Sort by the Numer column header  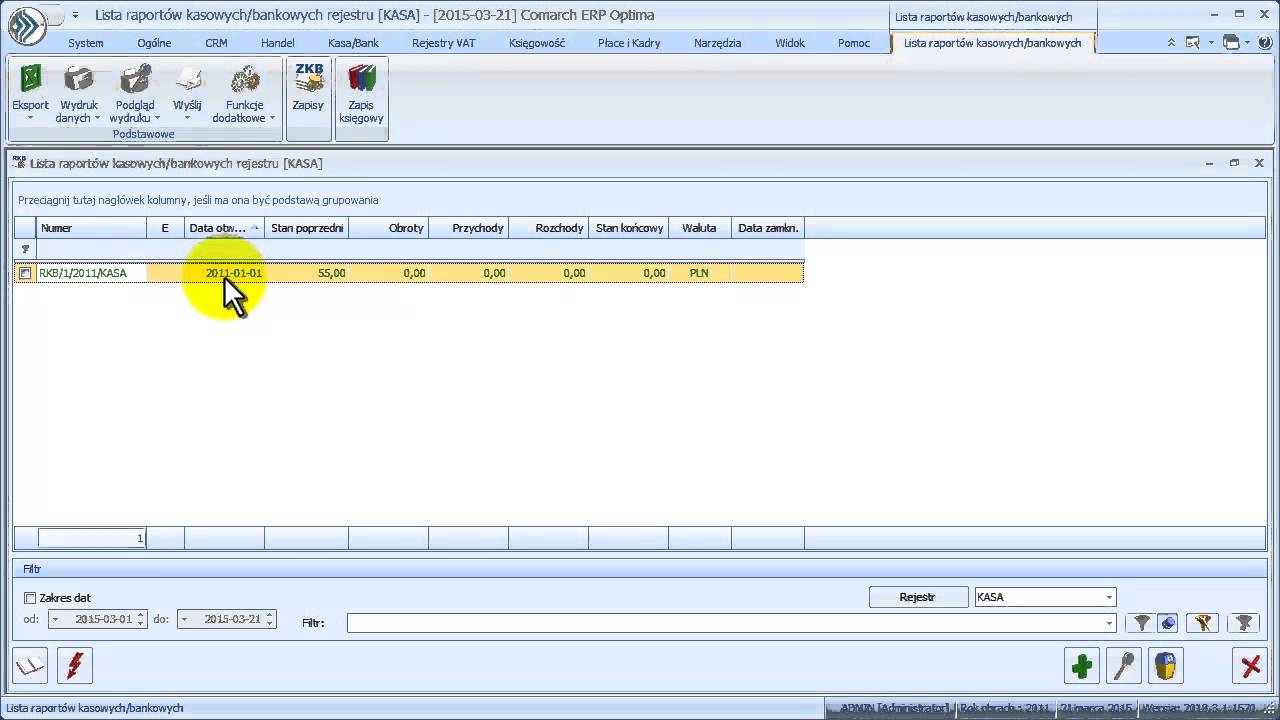(91, 228)
